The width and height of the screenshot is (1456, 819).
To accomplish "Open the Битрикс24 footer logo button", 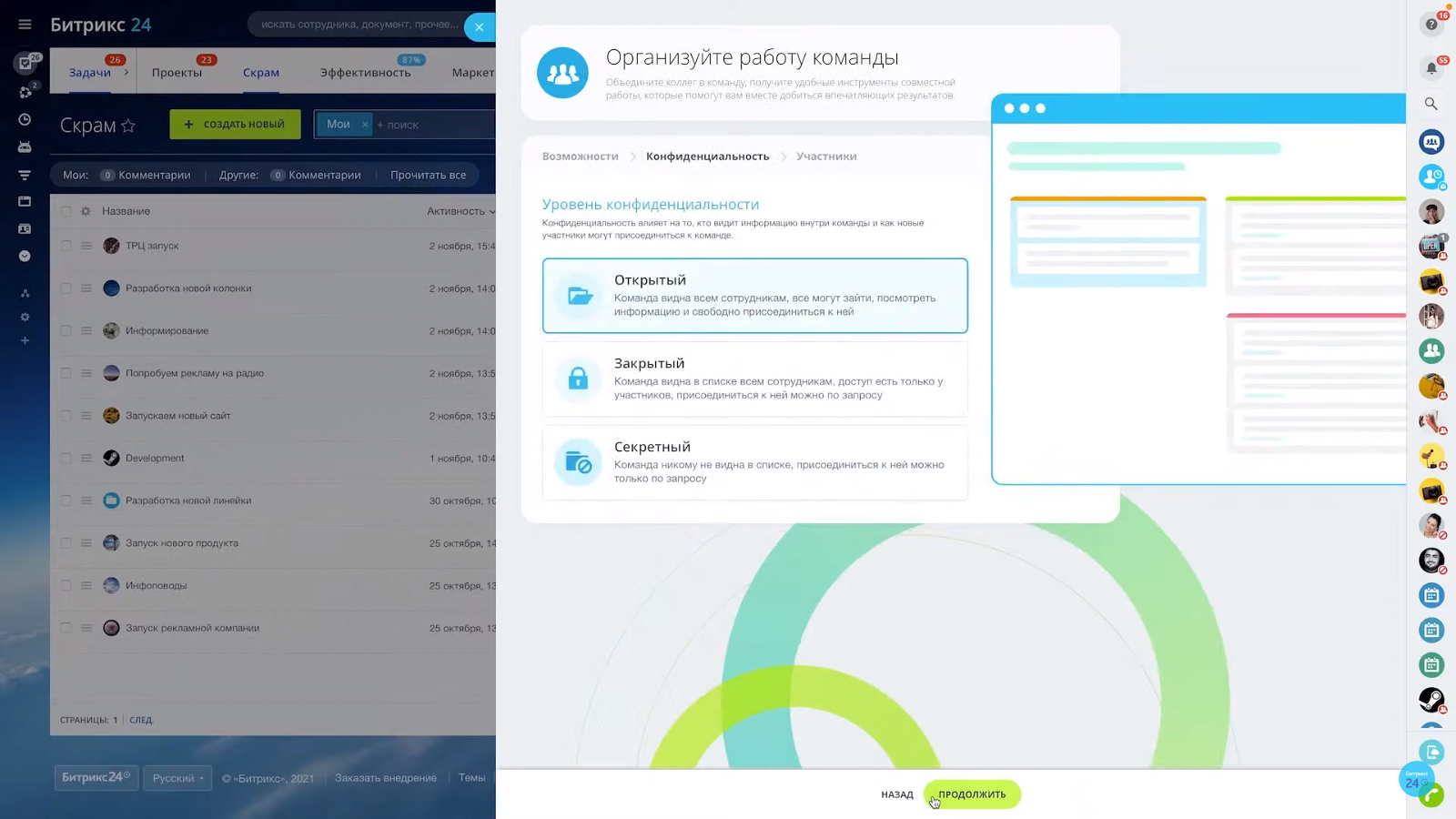I will click(96, 778).
